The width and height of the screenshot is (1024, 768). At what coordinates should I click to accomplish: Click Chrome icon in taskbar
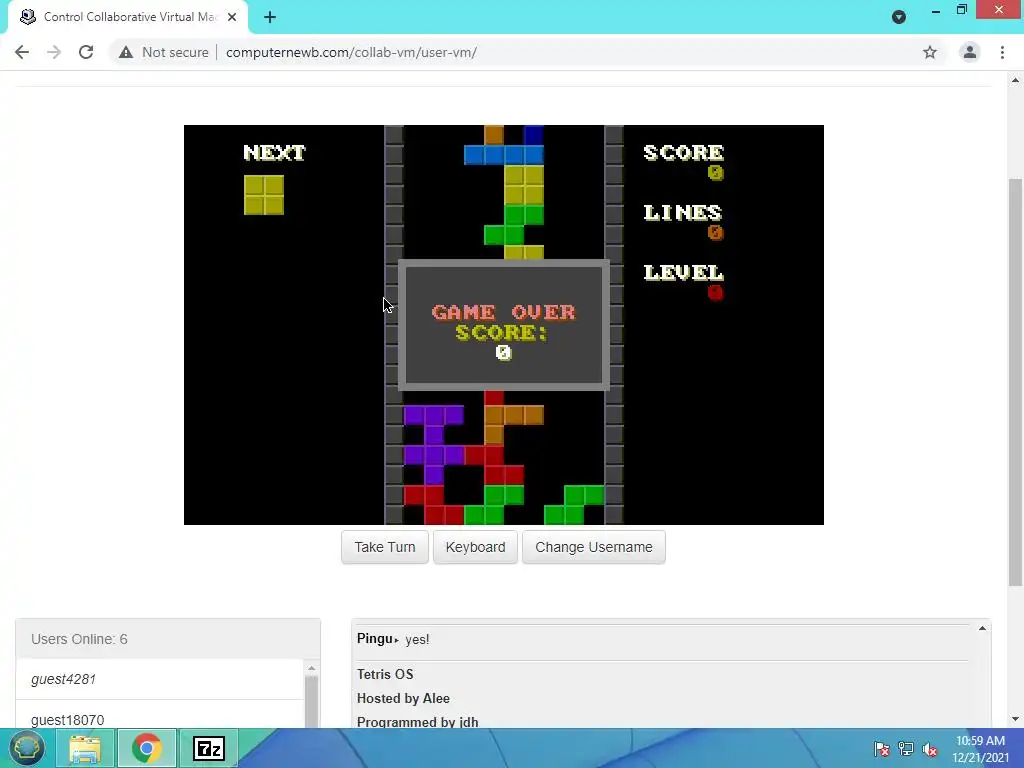coord(146,748)
